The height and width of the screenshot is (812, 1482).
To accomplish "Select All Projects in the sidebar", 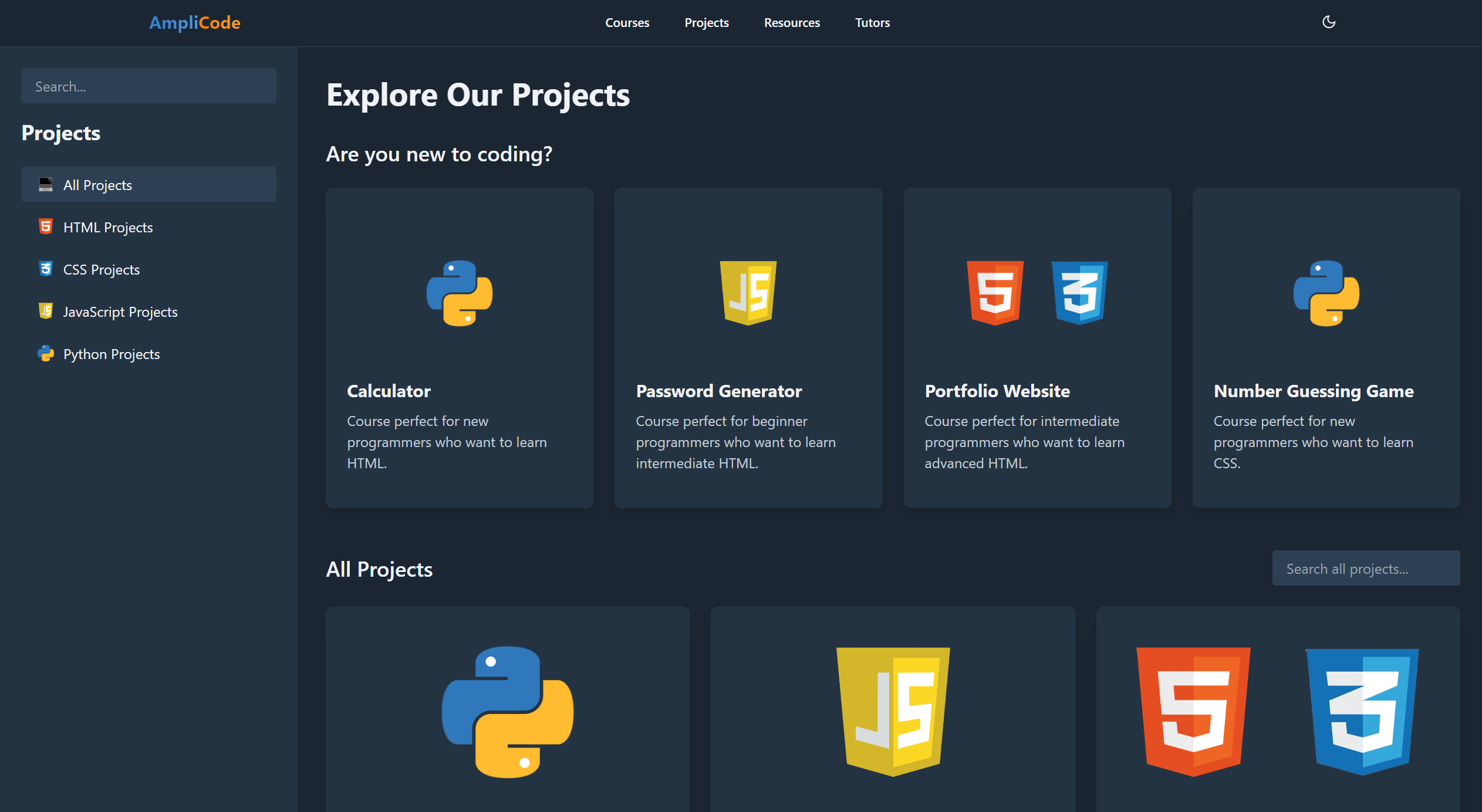I will click(148, 184).
